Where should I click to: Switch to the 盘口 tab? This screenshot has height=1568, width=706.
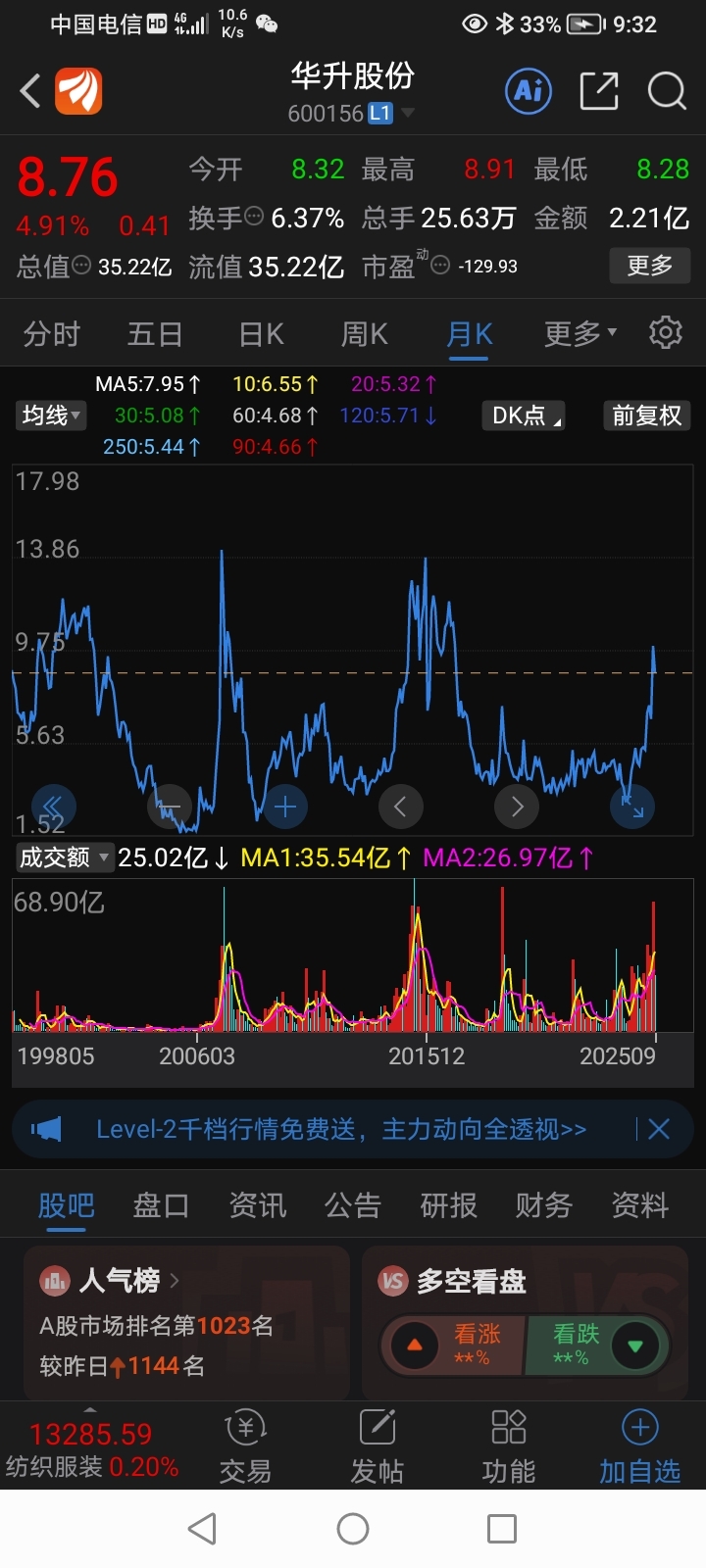point(162,1205)
